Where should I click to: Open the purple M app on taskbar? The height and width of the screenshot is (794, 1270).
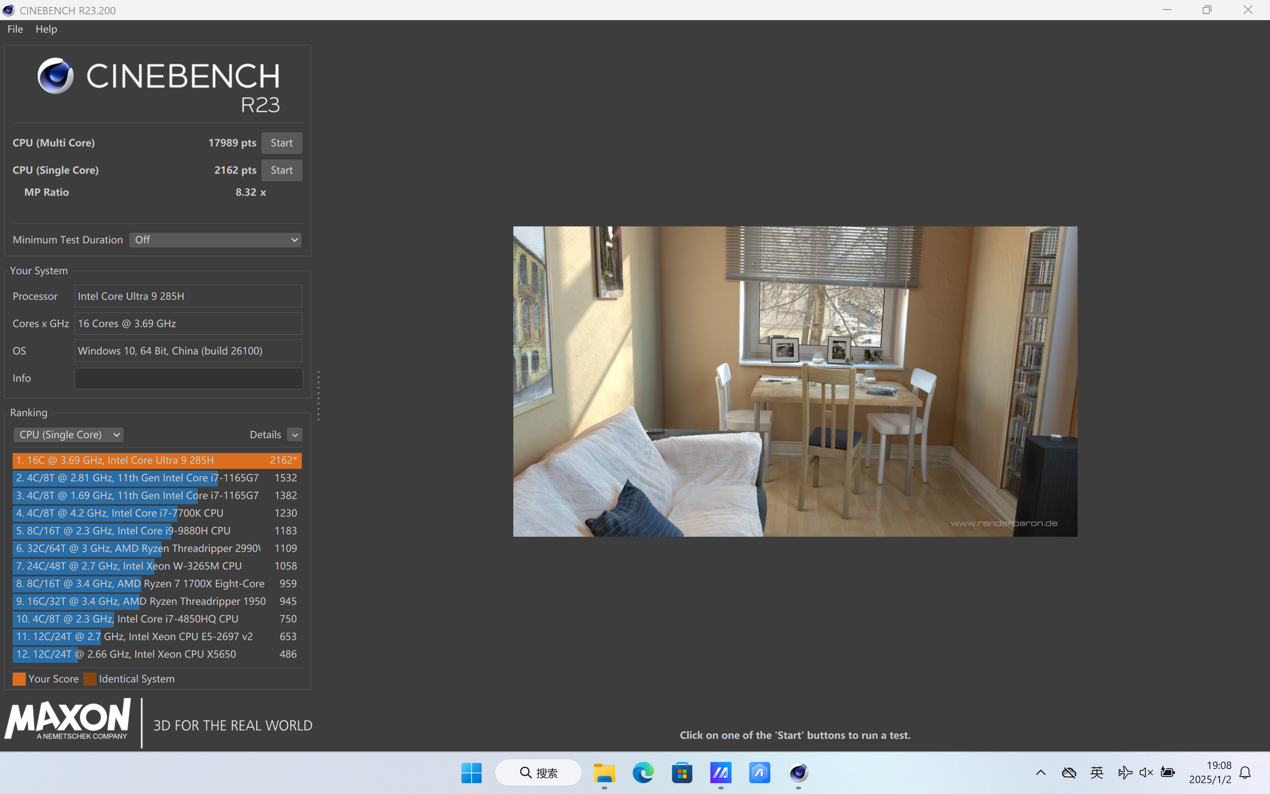click(x=721, y=773)
